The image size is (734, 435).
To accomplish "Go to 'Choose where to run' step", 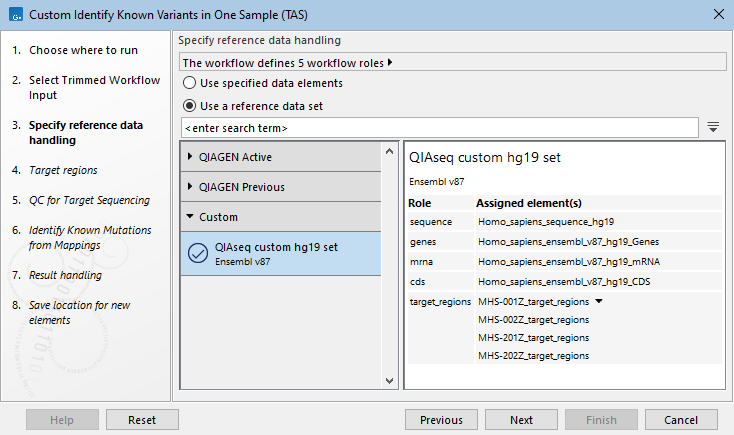I will coord(83,50).
